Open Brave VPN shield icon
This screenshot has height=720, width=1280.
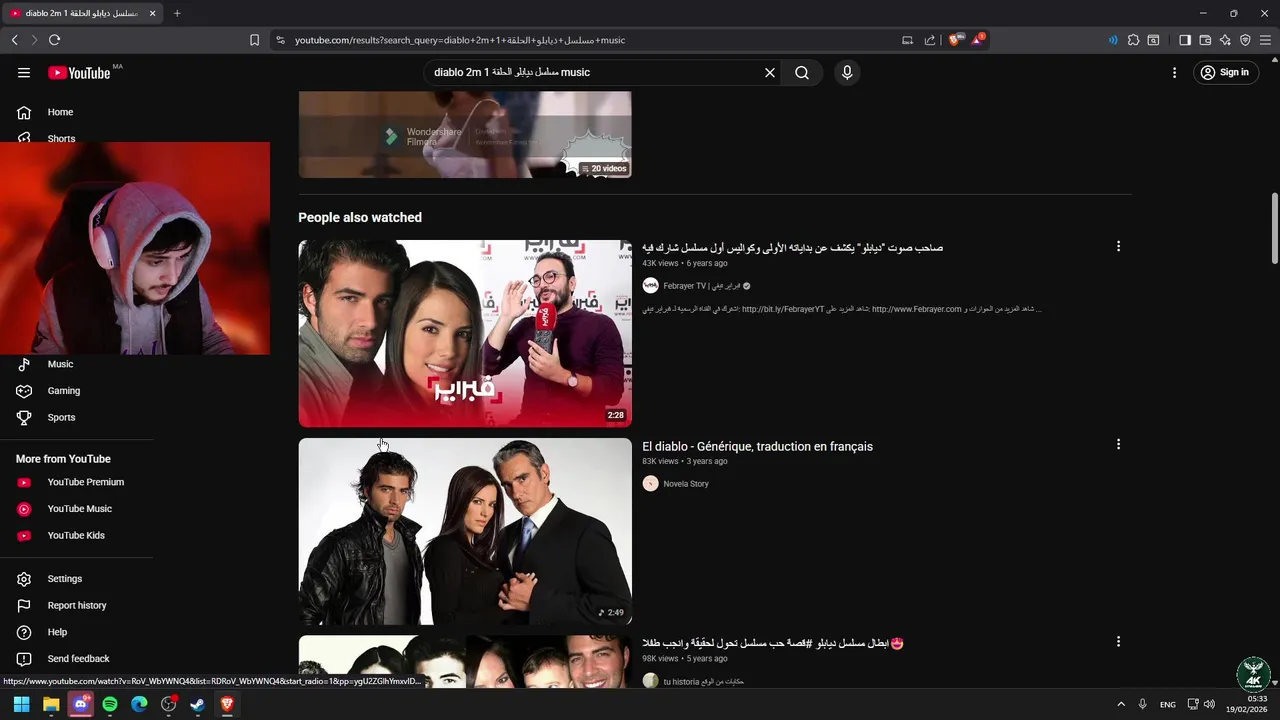pyautogui.click(x=1245, y=40)
